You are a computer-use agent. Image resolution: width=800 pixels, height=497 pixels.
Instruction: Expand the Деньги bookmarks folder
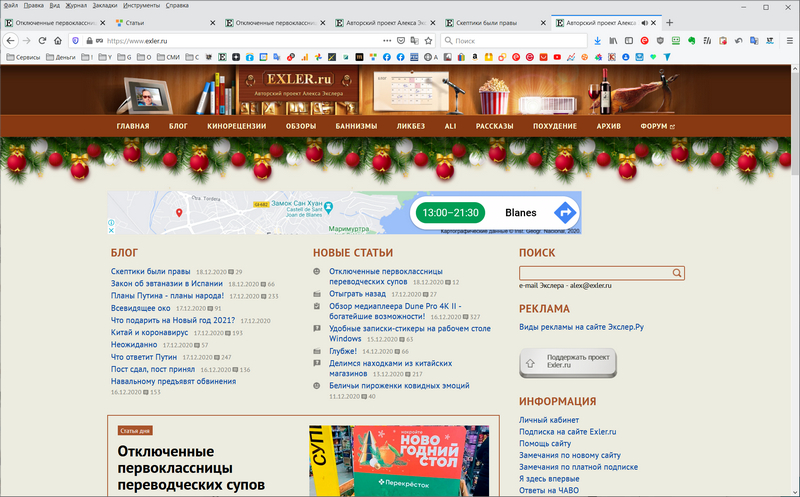pos(60,57)
